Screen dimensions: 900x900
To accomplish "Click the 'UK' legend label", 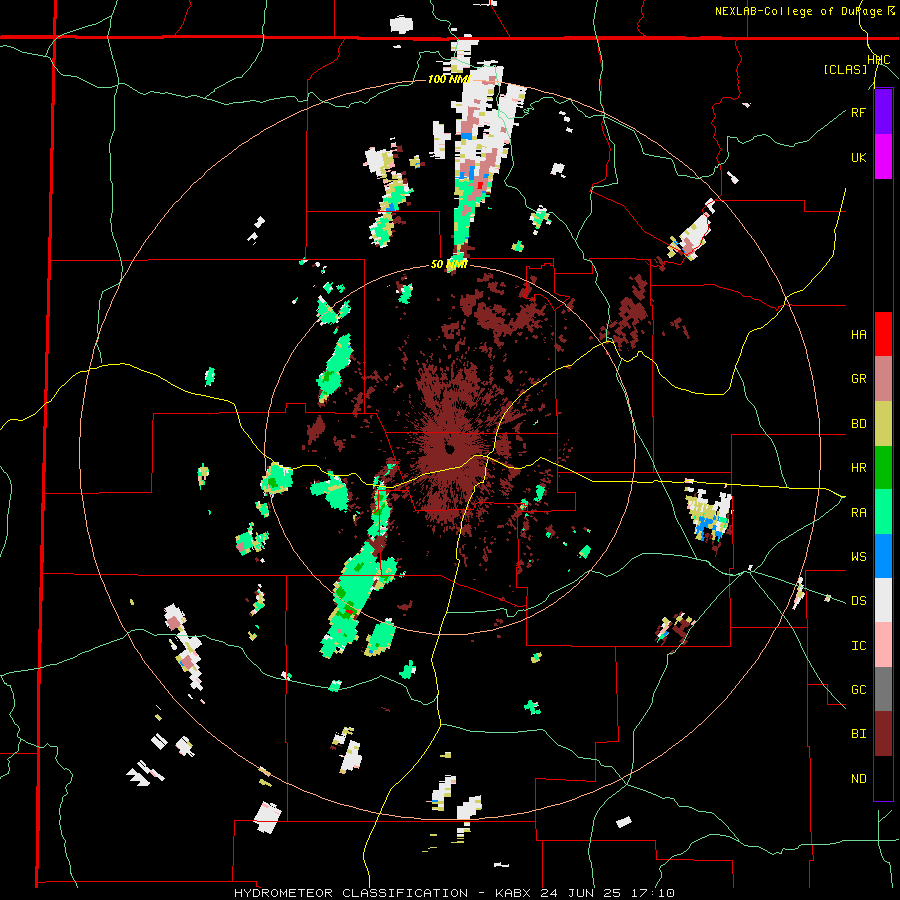I will click(x=858, y=157).
